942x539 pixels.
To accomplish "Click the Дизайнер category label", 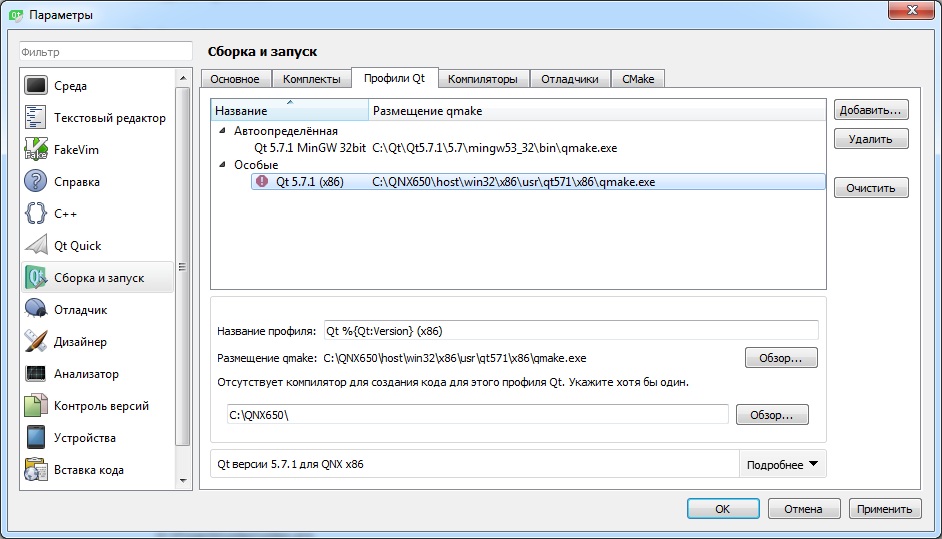I will pyautogui.click(x=81, y=341).
